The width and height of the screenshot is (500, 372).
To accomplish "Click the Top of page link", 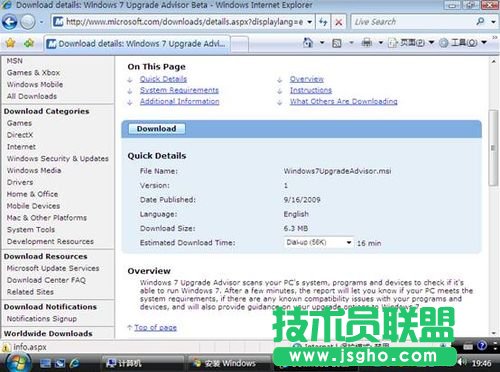I will tap(155, 327).
